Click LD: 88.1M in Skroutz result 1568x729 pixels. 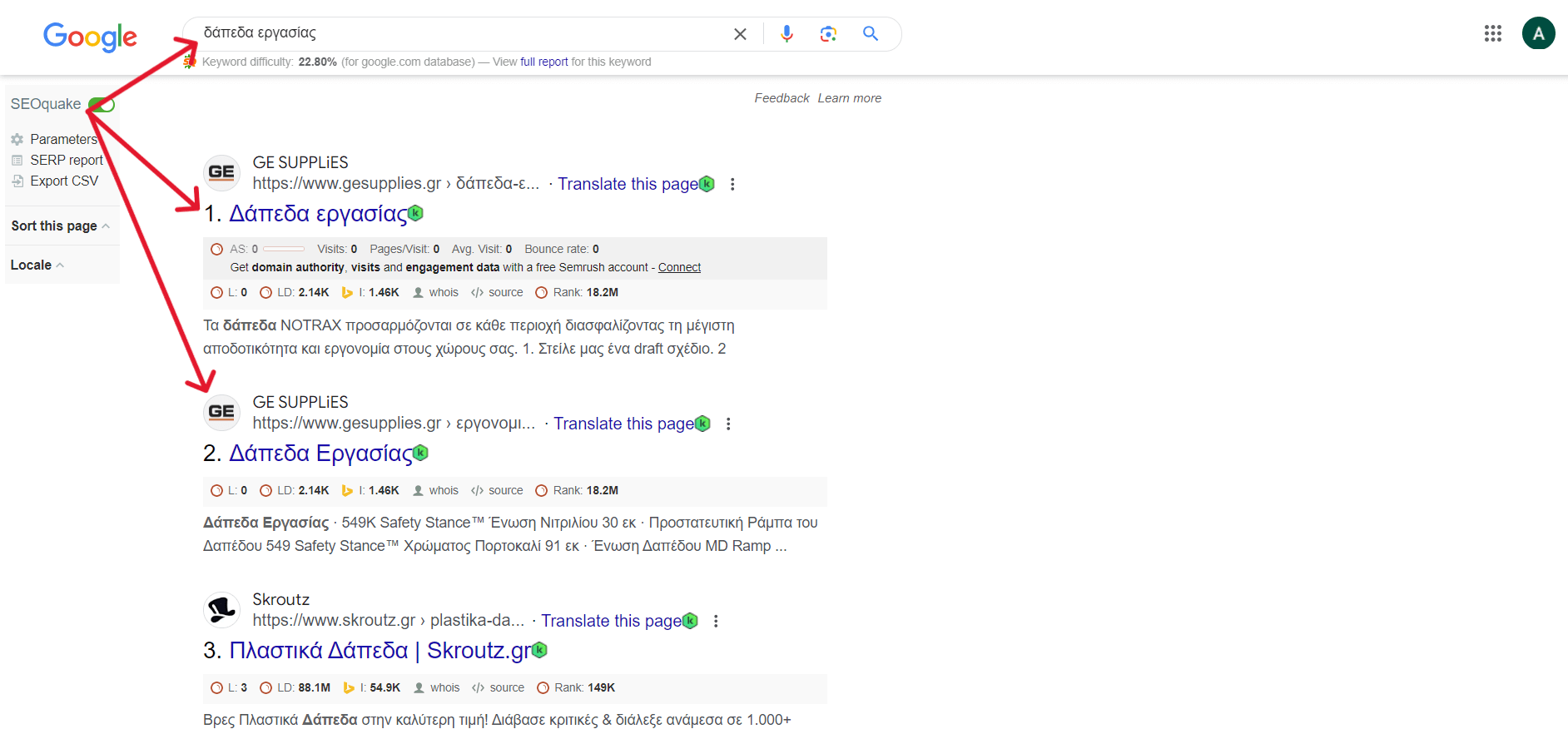click(295, 687)
